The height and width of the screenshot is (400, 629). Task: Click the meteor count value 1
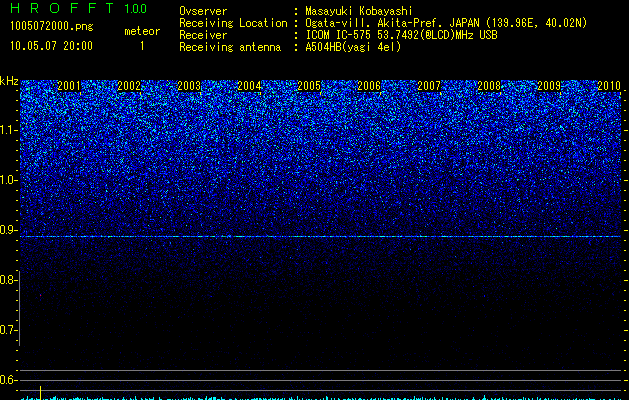142,46
